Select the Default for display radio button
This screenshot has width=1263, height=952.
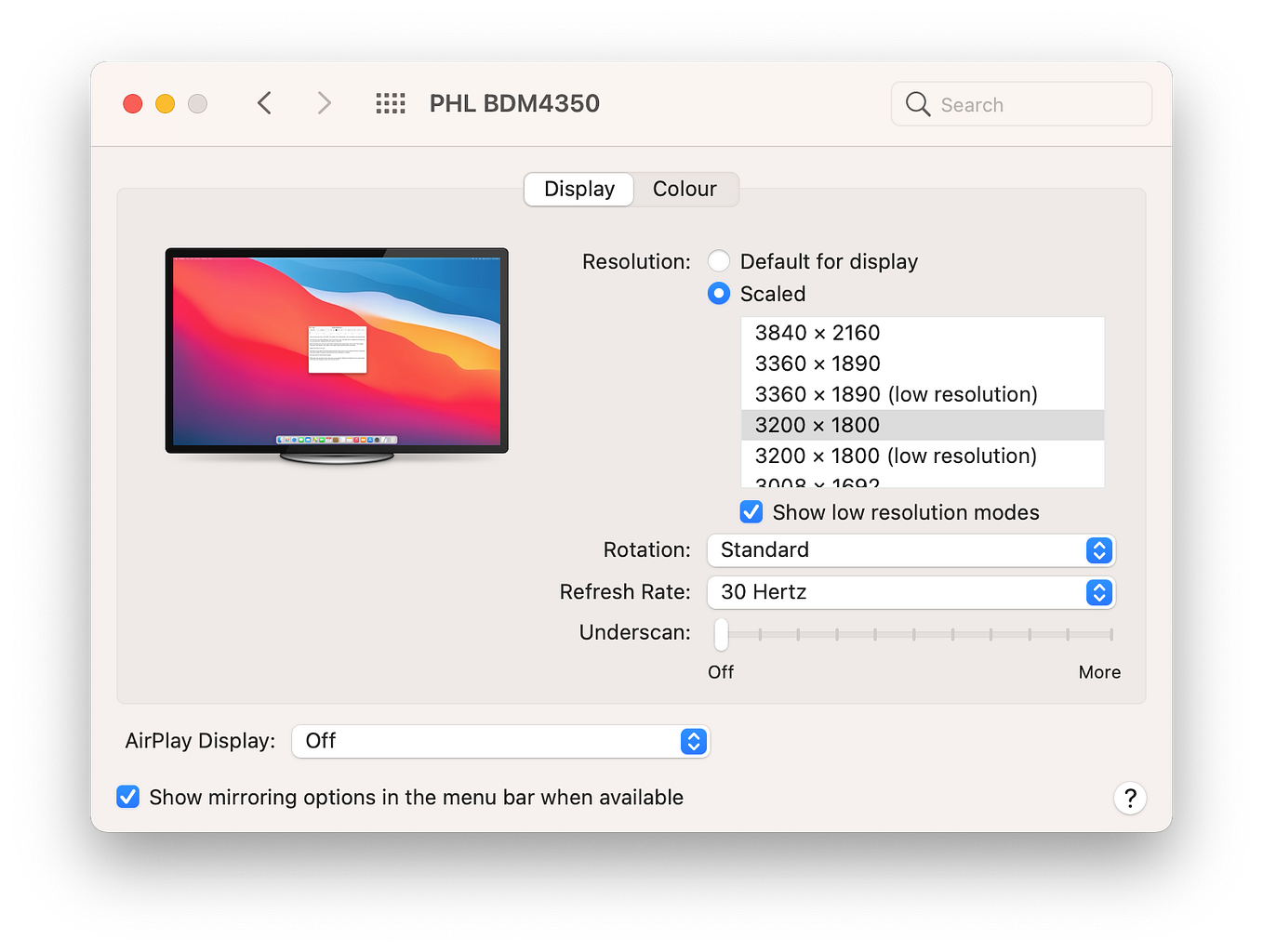point(719,261)
